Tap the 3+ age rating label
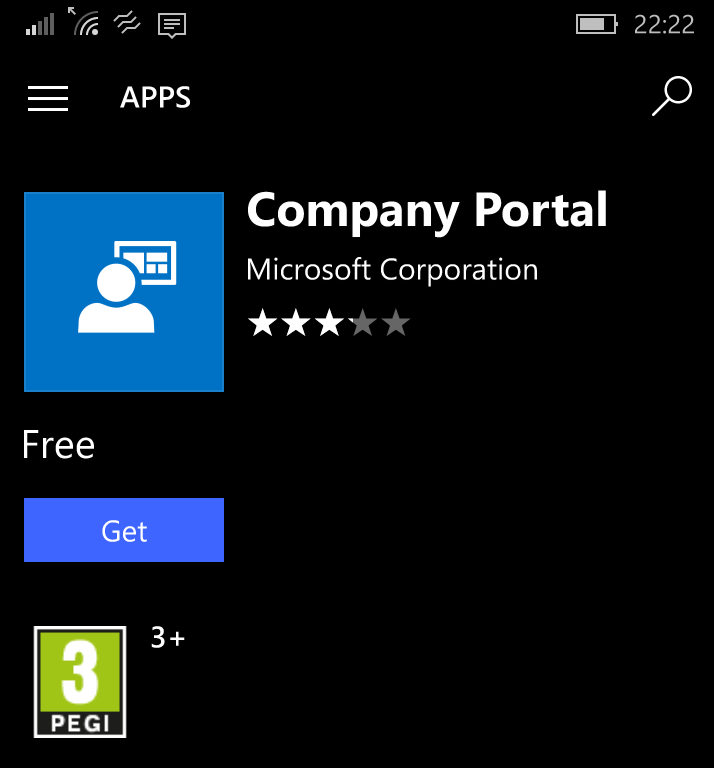This screenshot has width=714, height=768. coord(168,638)
